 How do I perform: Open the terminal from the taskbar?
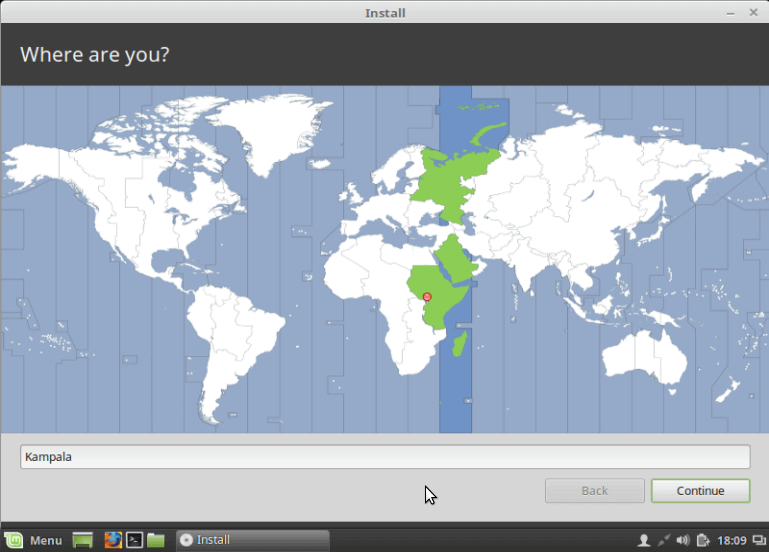[134, 540]
